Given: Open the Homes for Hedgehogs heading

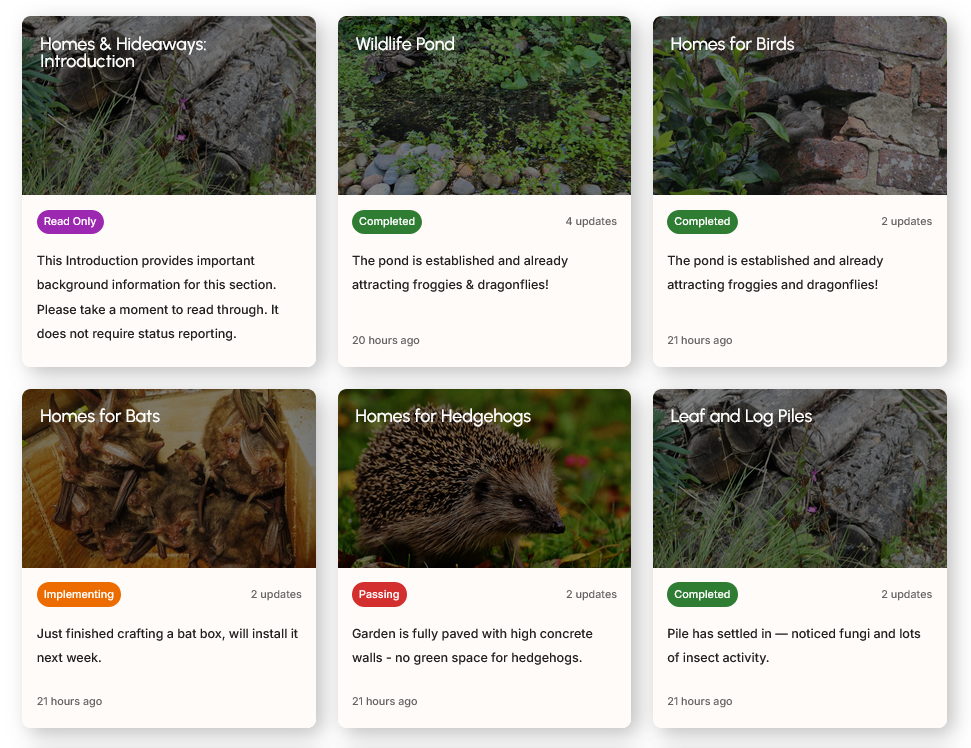Looking at the screenshot, I should pos(443,416).
